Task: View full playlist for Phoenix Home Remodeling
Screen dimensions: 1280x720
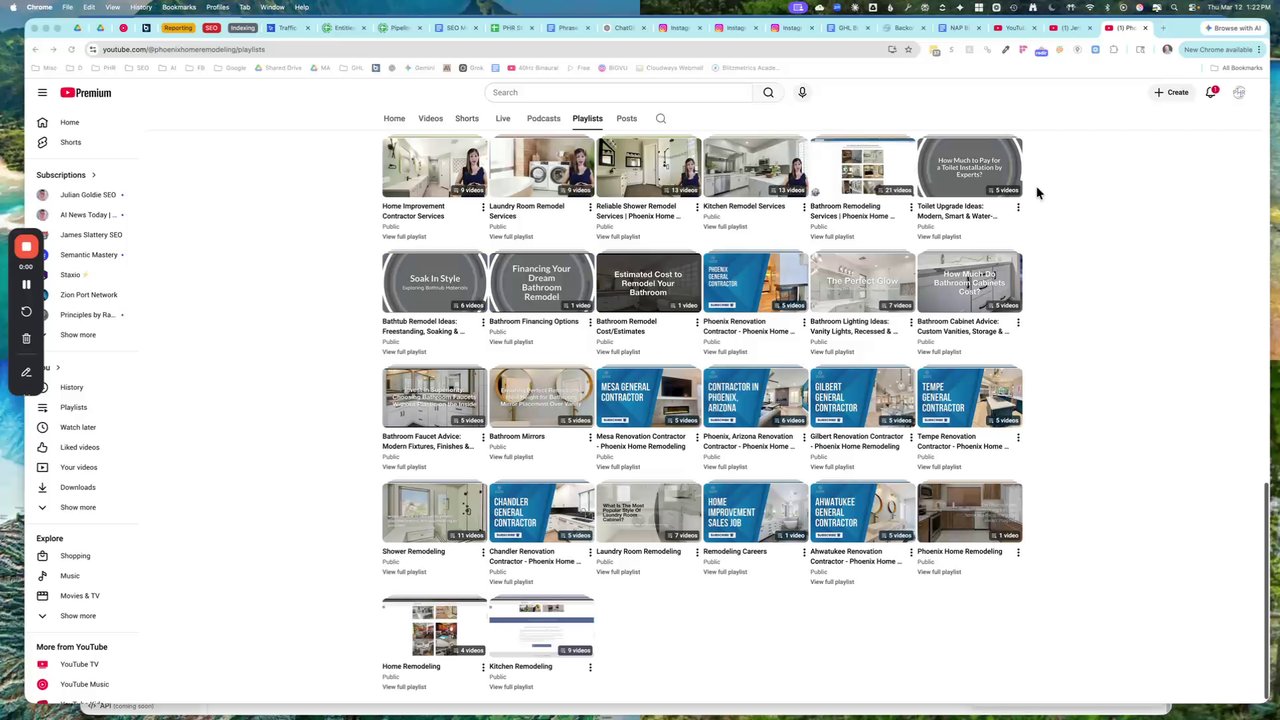Action: point(939,572)
